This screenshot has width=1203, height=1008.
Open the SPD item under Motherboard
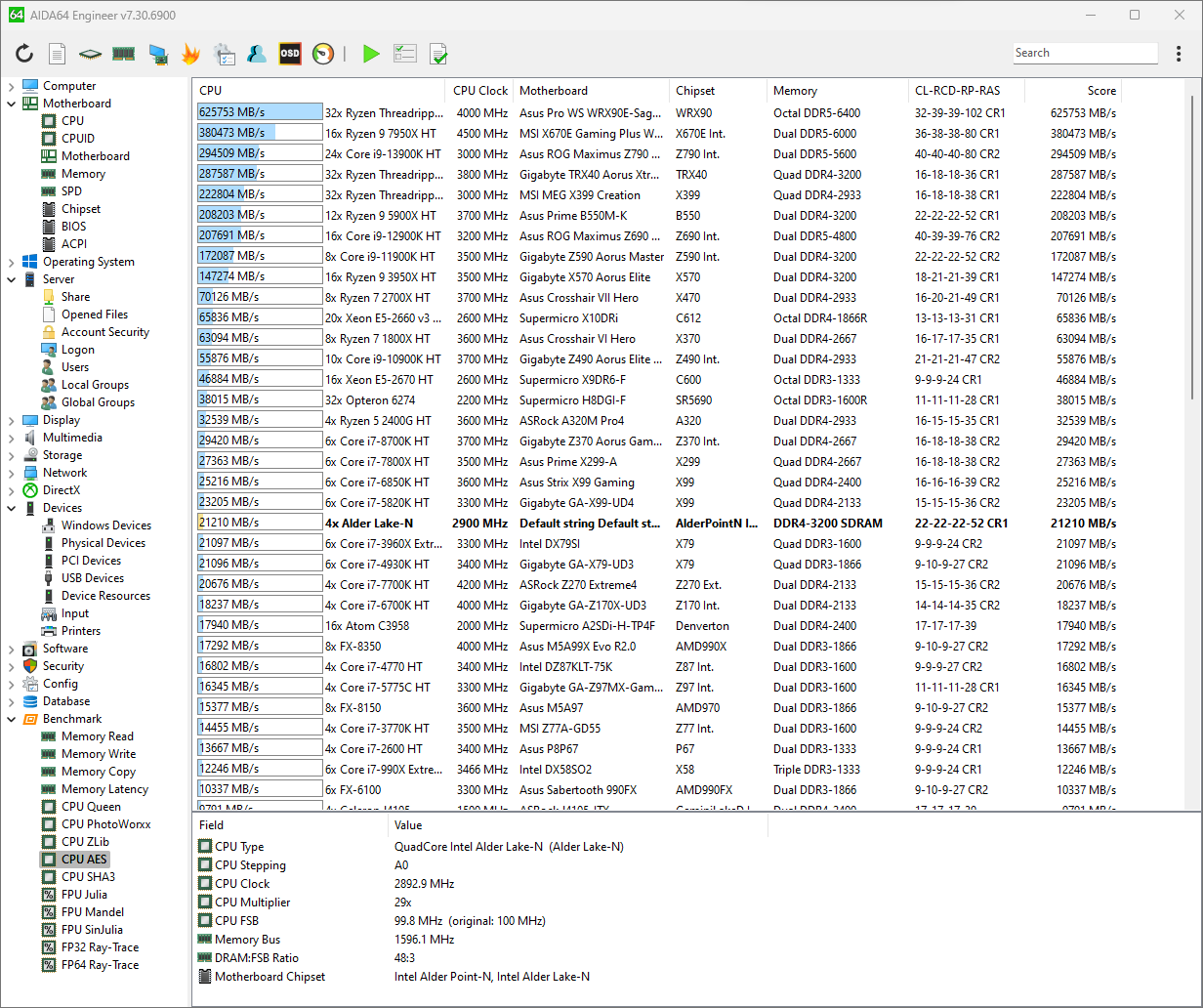[x=71, y=191]
